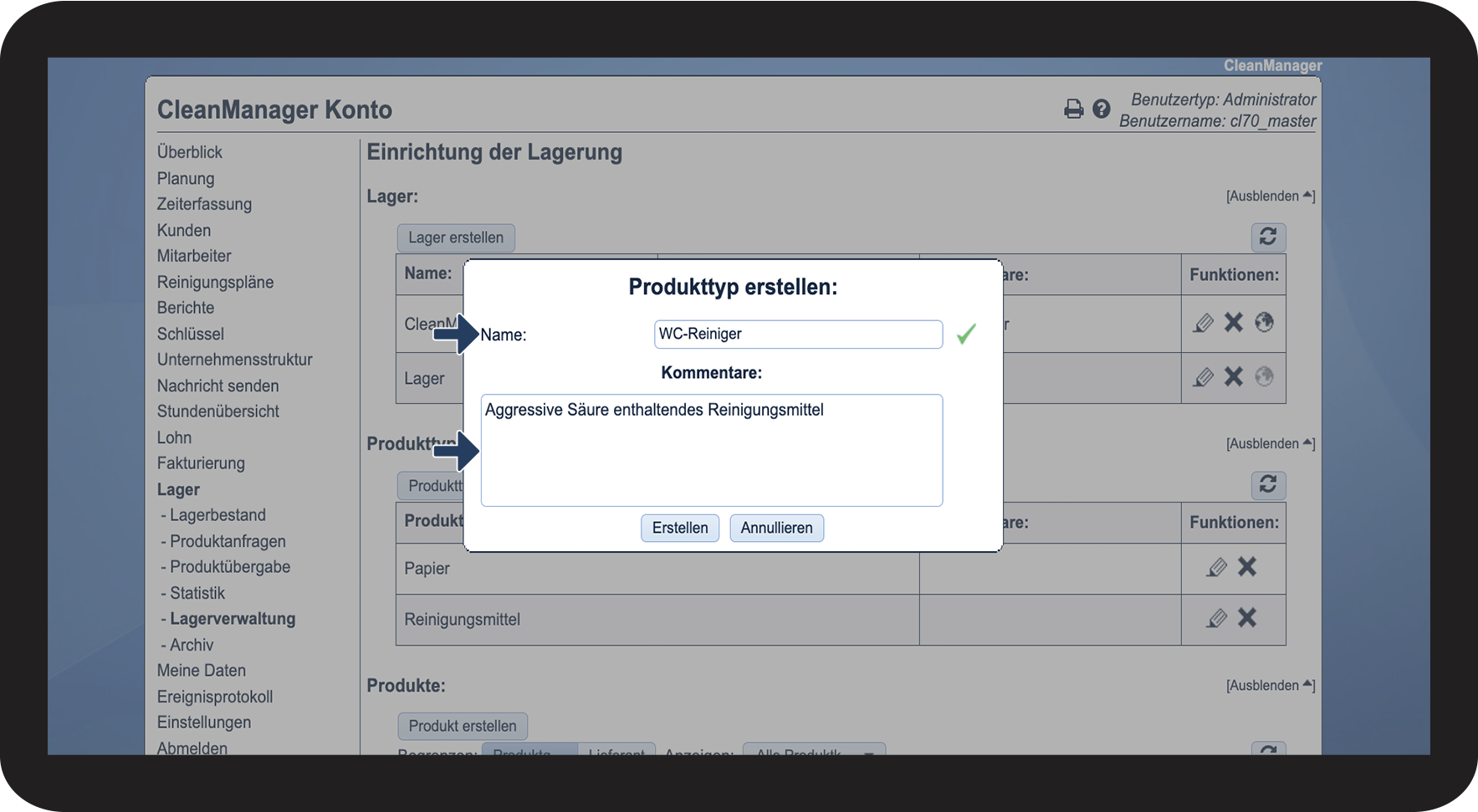Click the bold Lager menu item
This screenshot has height=812, width=1478.
[178, 489]
